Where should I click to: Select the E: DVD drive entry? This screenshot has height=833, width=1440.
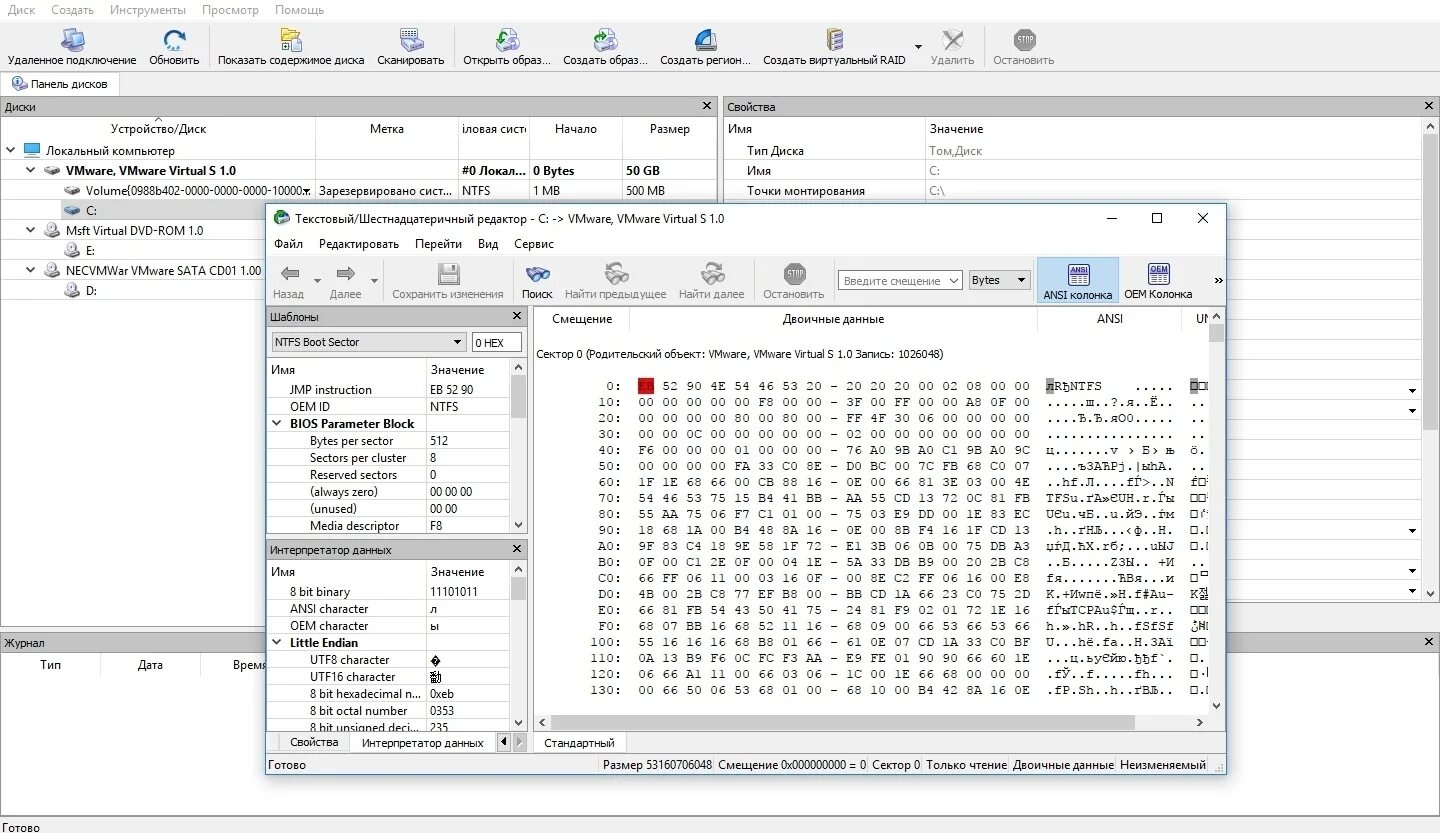point(91,250)
